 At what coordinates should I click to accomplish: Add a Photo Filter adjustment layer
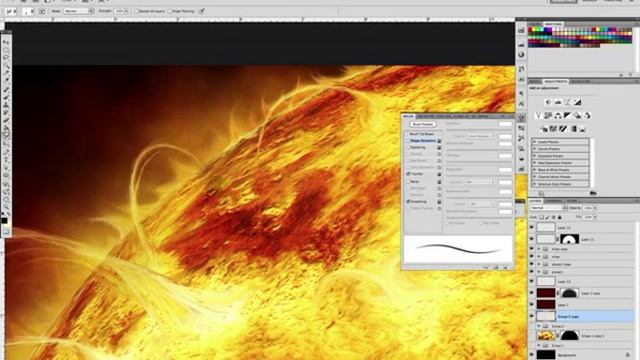(x=578, y=116)
